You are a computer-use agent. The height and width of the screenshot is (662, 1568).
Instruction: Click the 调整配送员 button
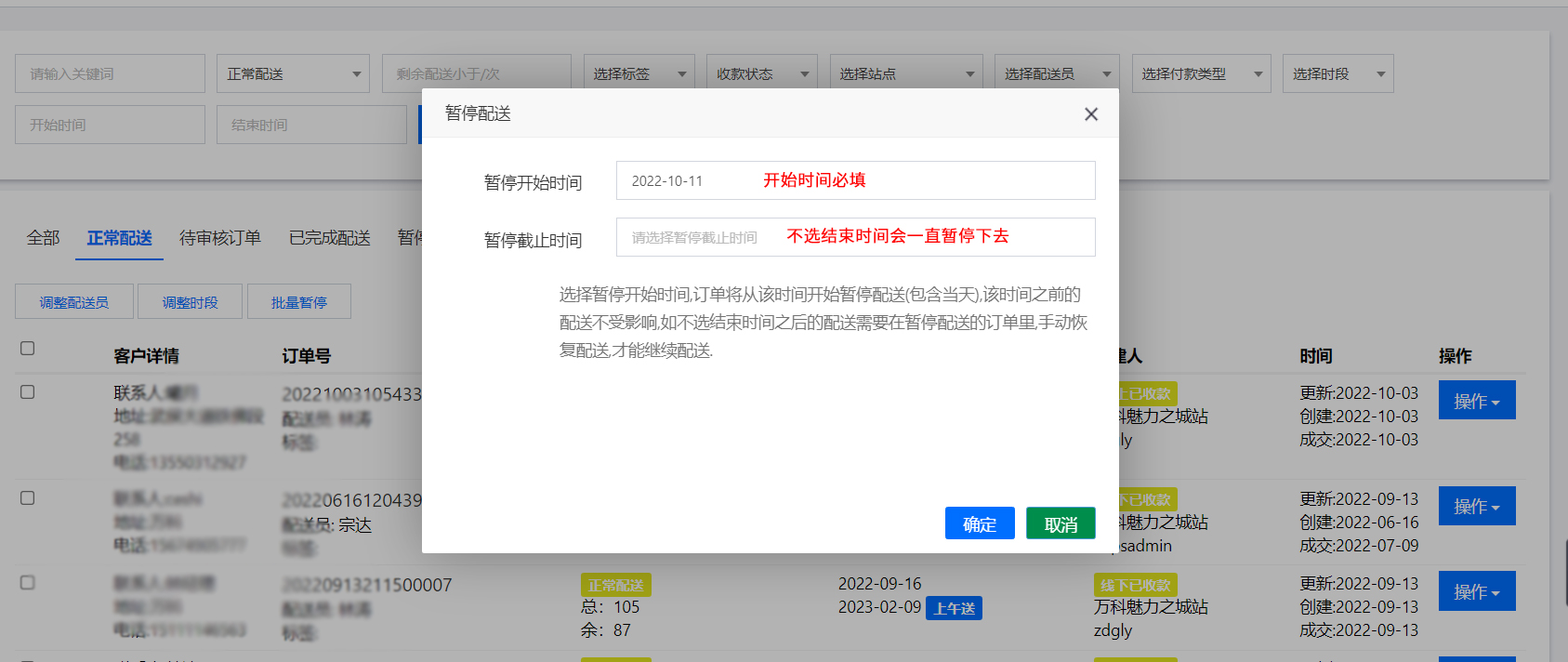click(x=74, y=302)
